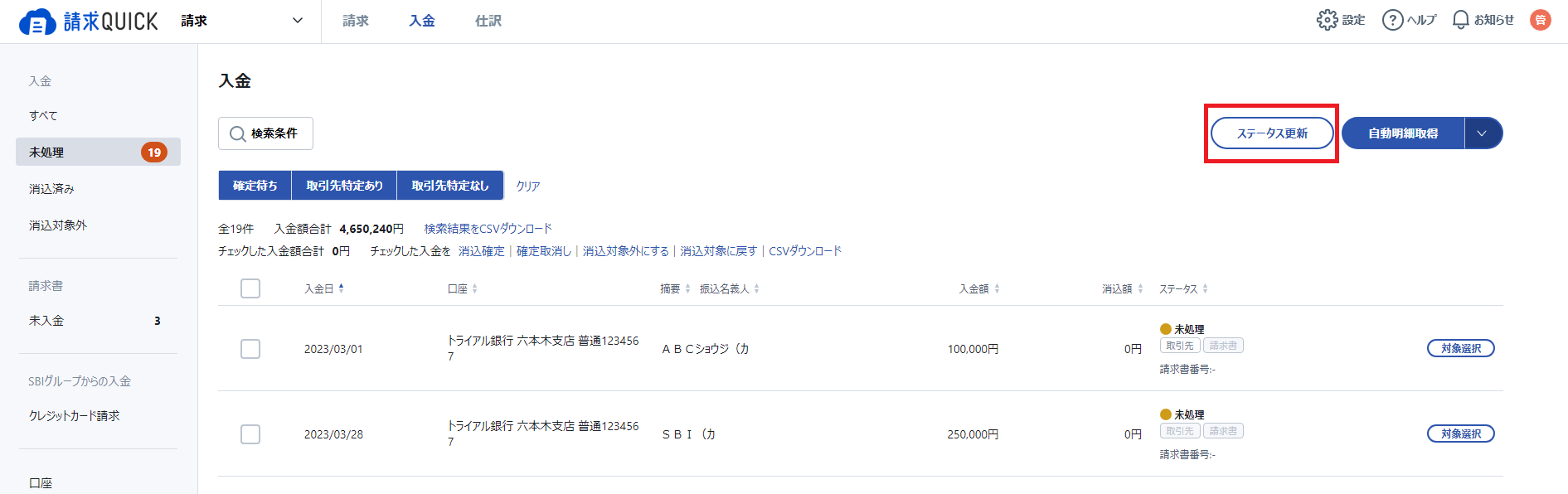Open the ヘルプ question mark icon
The width and height of the screenshot is (1568, 494).
point(1392,20)
